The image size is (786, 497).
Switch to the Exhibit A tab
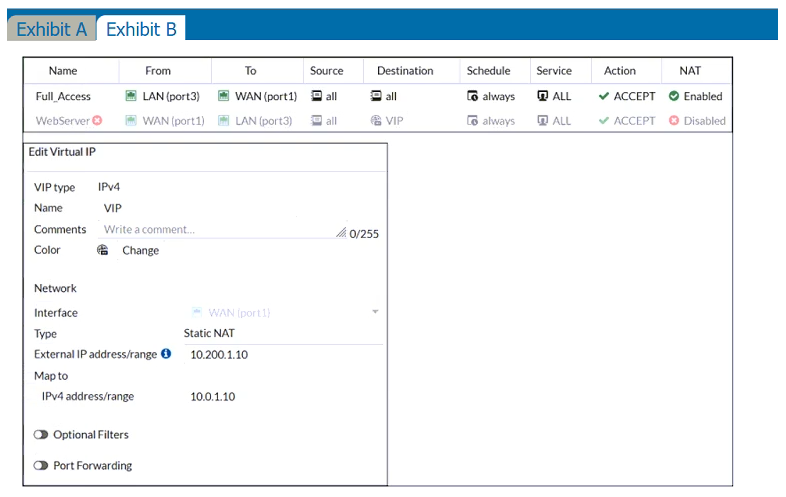point(52,29)
